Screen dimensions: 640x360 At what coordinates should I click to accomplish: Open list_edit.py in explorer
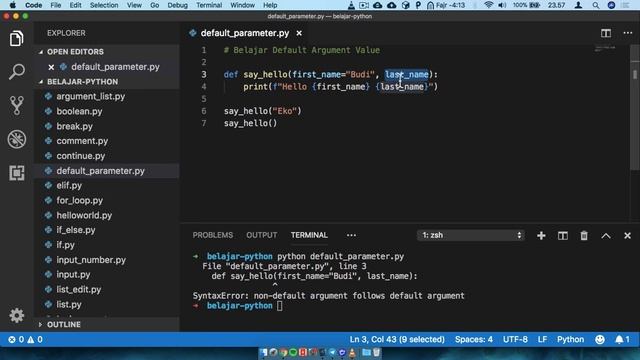click(78, 290)
